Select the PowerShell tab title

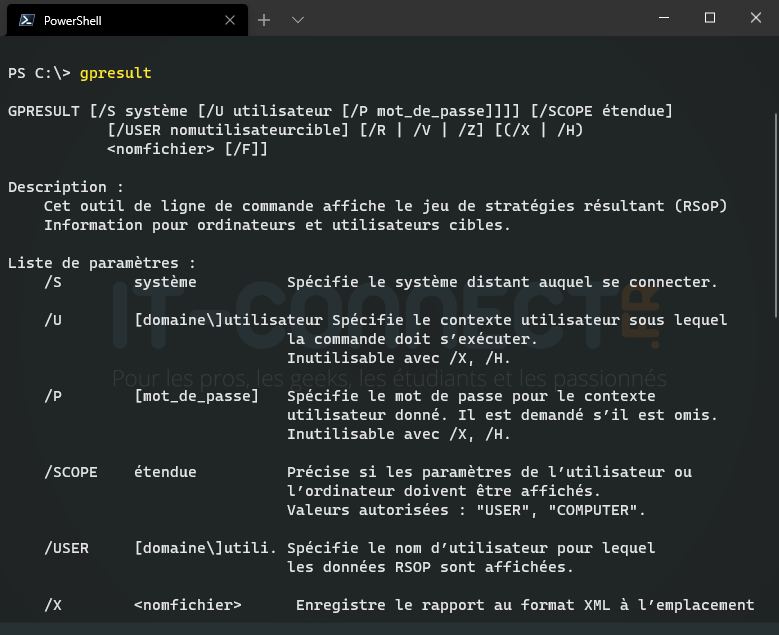[72, 20]
